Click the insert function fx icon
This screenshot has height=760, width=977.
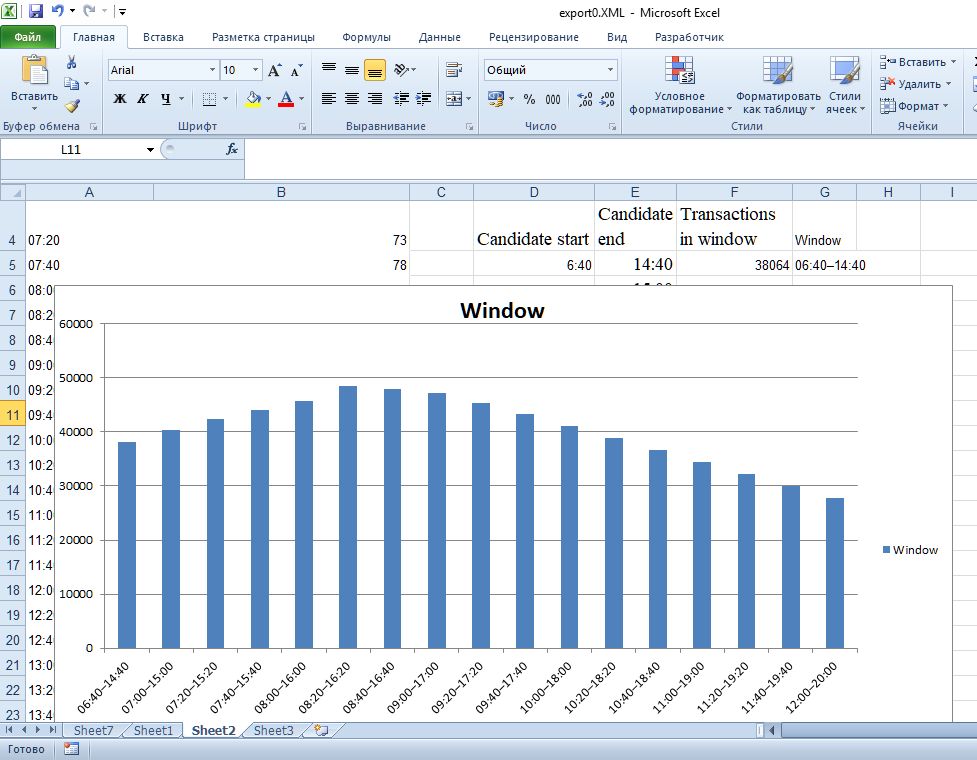(232, 149)
